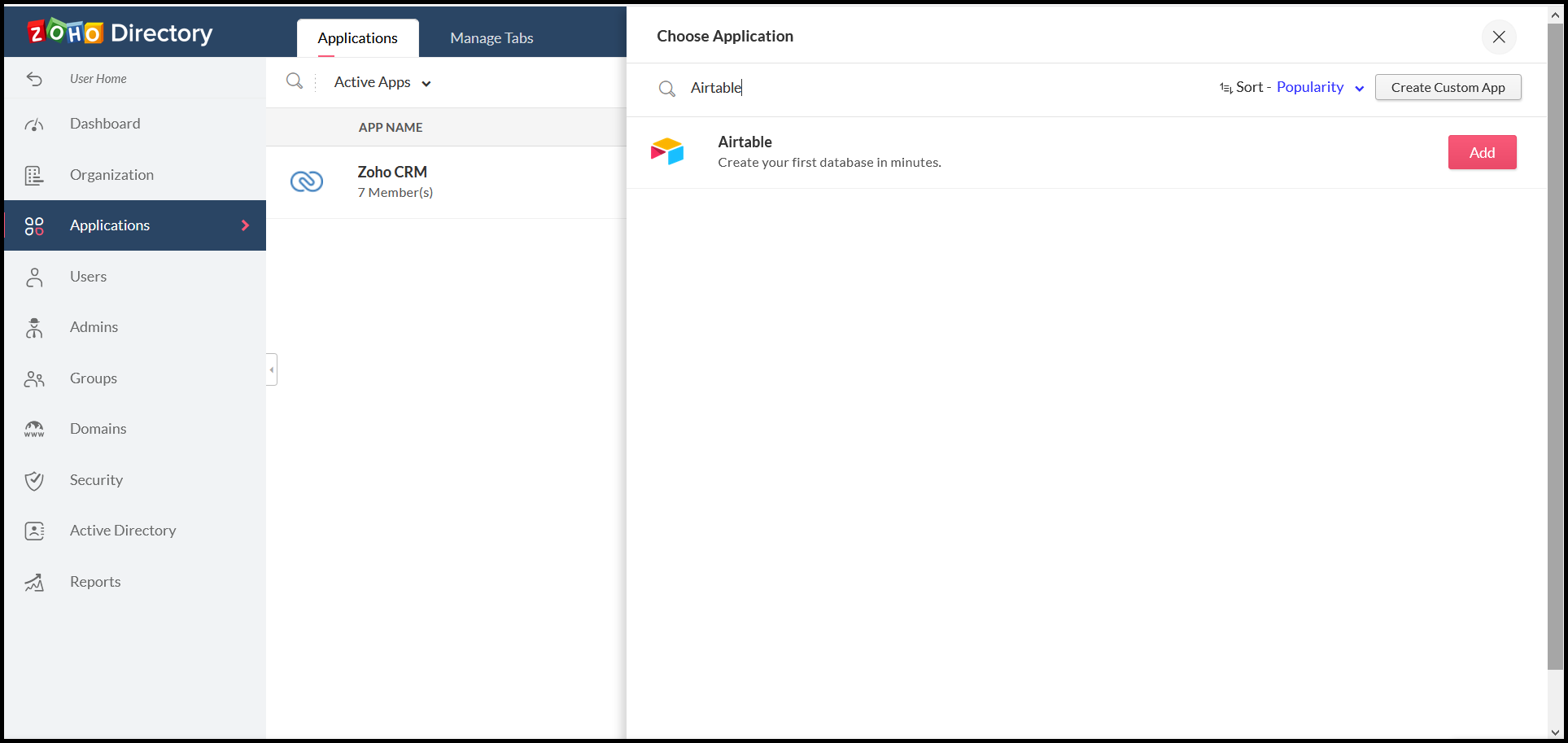Click Create Custom App
This screenshot has height=743, width=1568.
(x=1448, y=87)
